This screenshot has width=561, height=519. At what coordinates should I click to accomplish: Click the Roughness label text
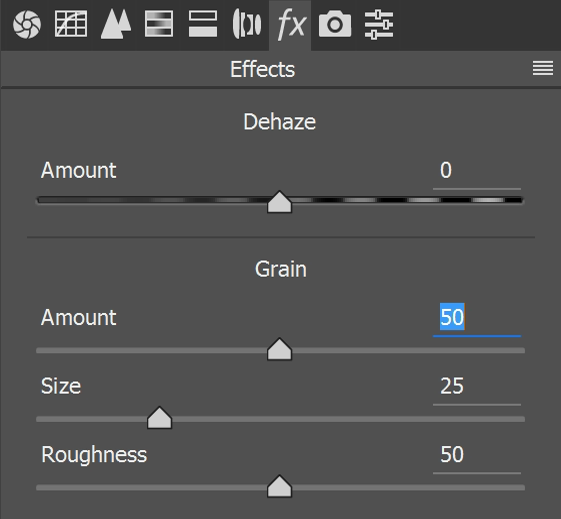[x=94, y=455]
